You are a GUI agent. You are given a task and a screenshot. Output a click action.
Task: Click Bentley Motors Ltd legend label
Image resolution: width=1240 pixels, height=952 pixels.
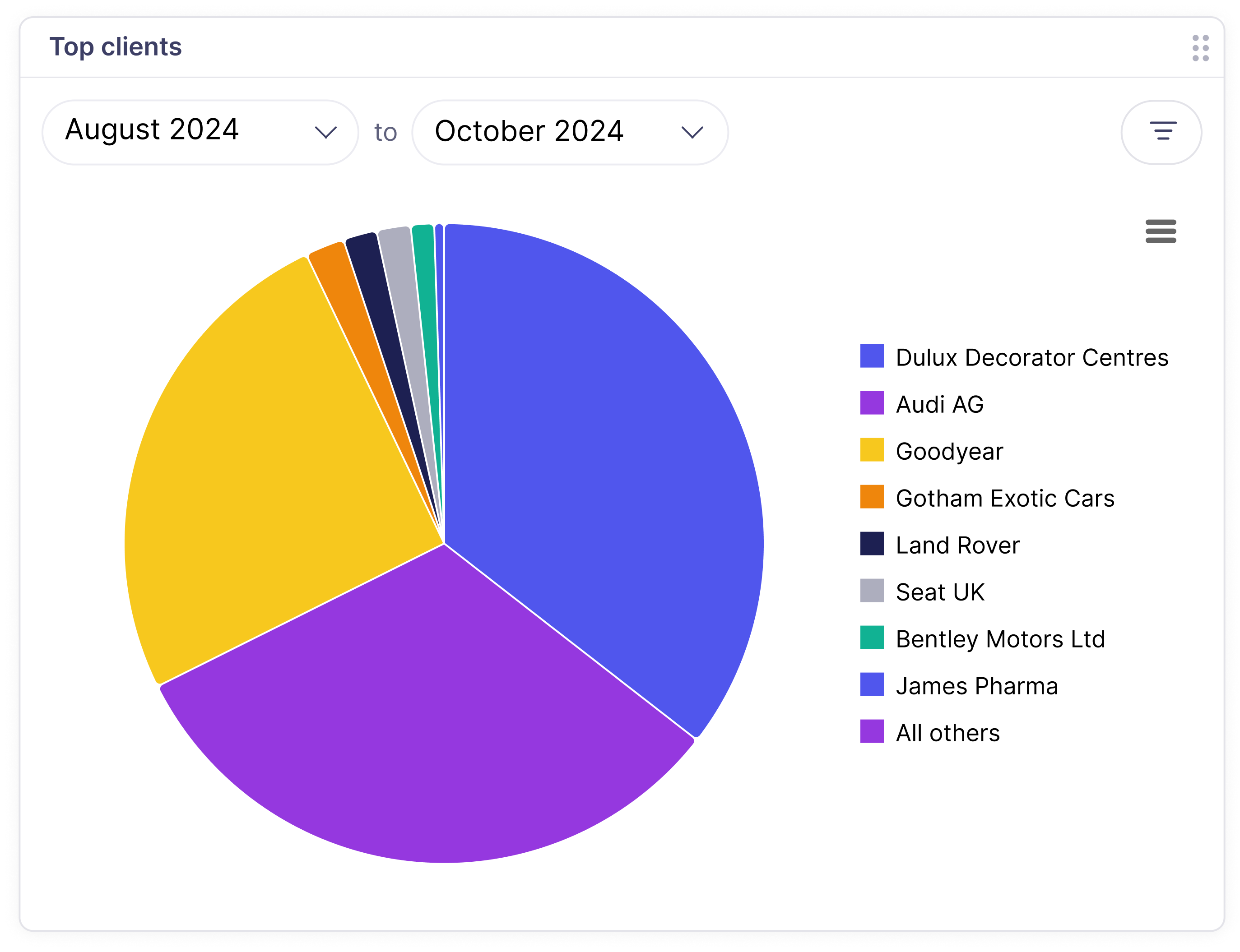1000,639
